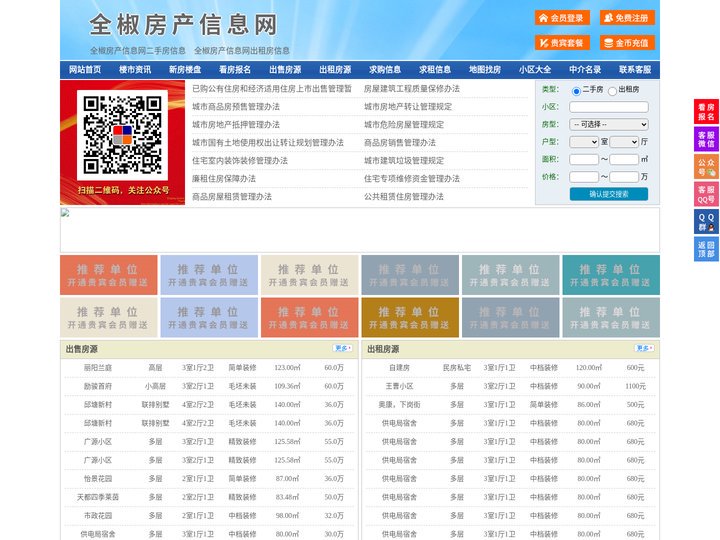Image resolution: width=720 pixels, height=540 pixels.
Task: Open 楼市资讯 navigation item
Action: click(x=135, y=69)
